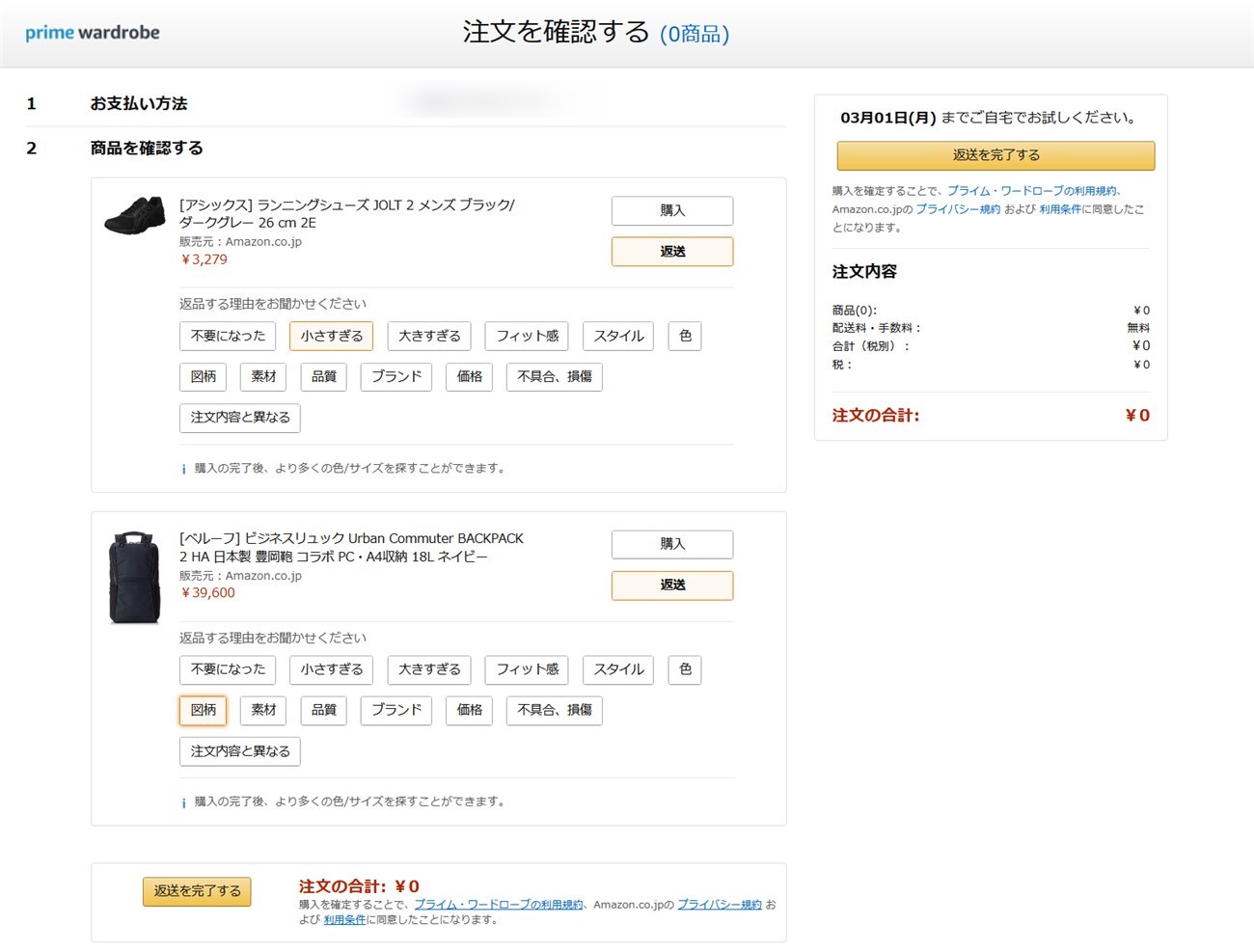Select ブランド reason for the shoes
The height and width of the screenshot is (952, 1254).
click(x=396, y=376)
